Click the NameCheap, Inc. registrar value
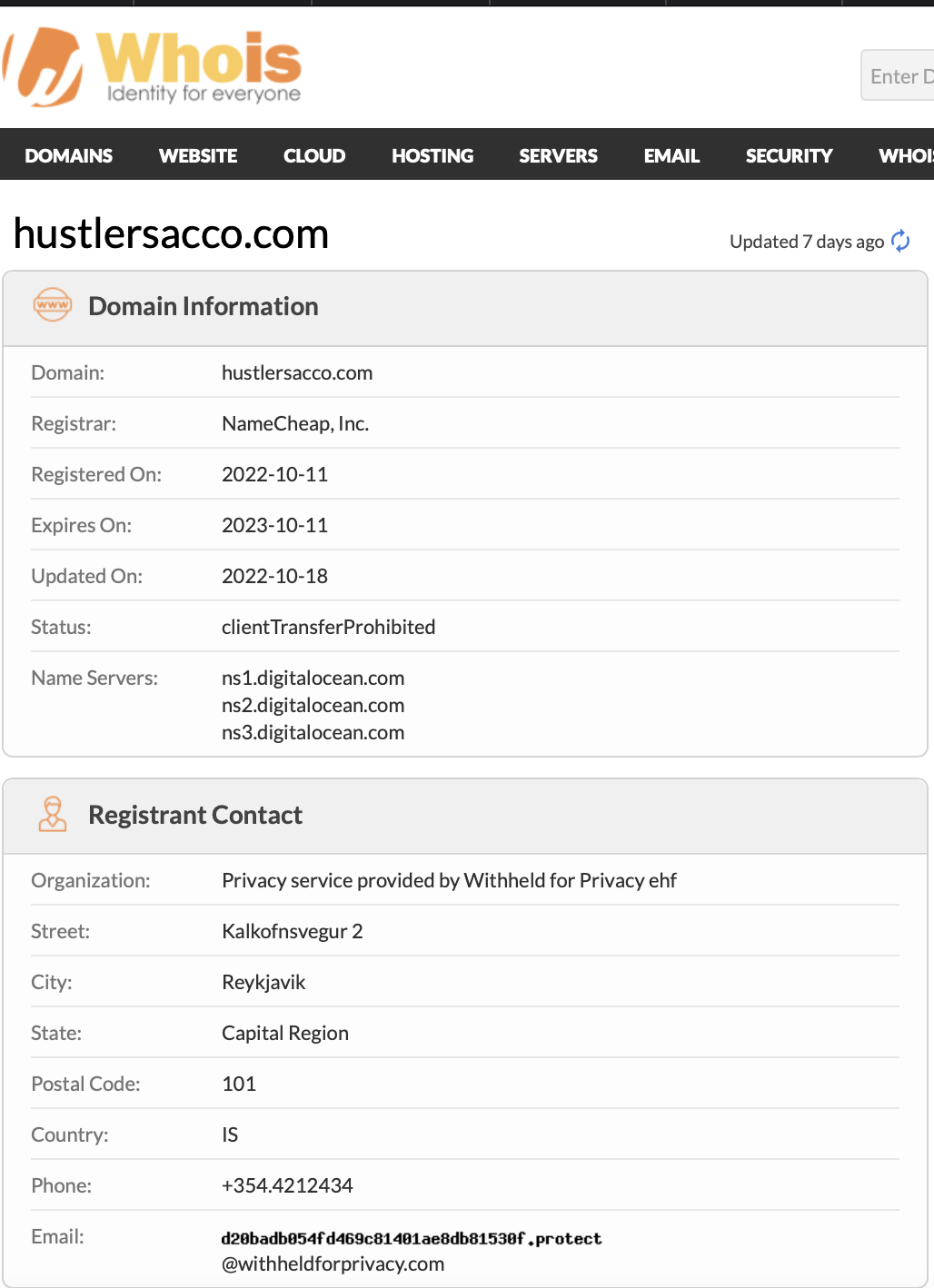The height and width of the screenshot is (1288, 934). tap(295, 423)
